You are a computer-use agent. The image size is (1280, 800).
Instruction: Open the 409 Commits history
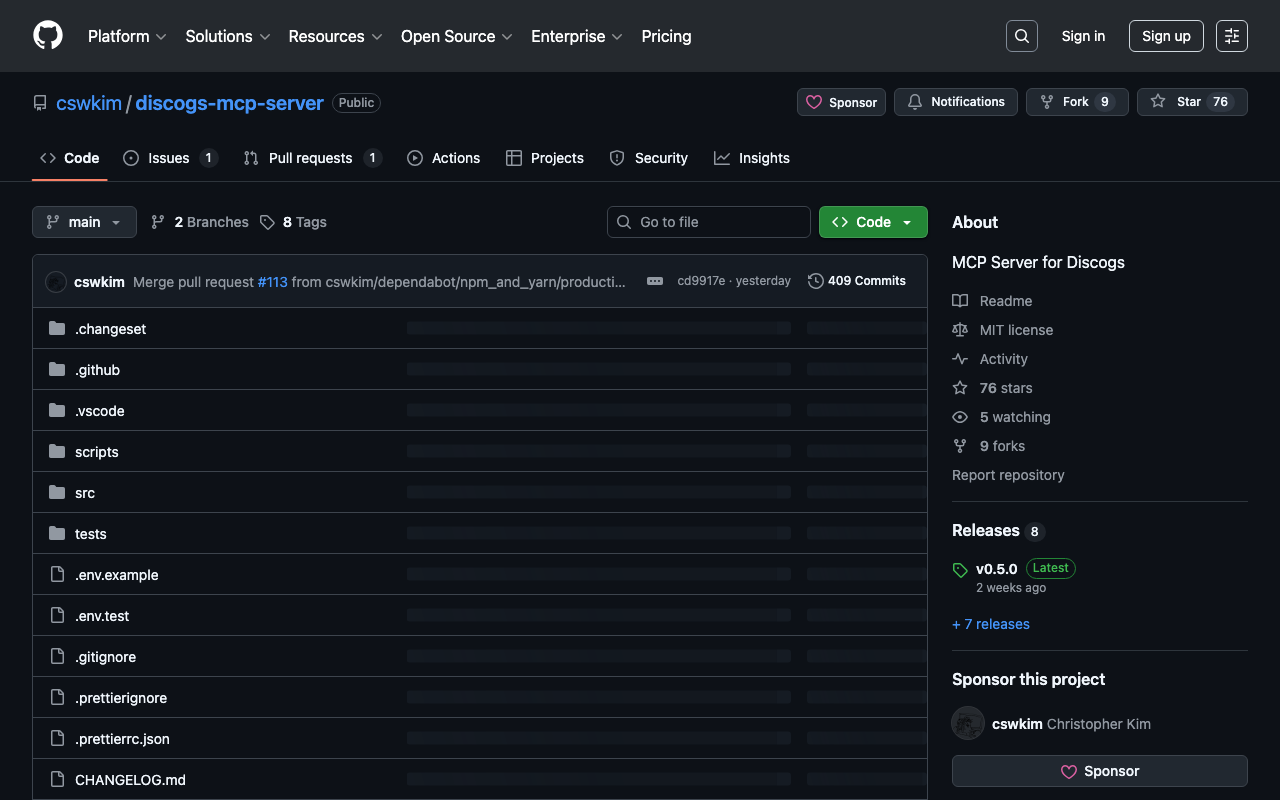(856, 281)
